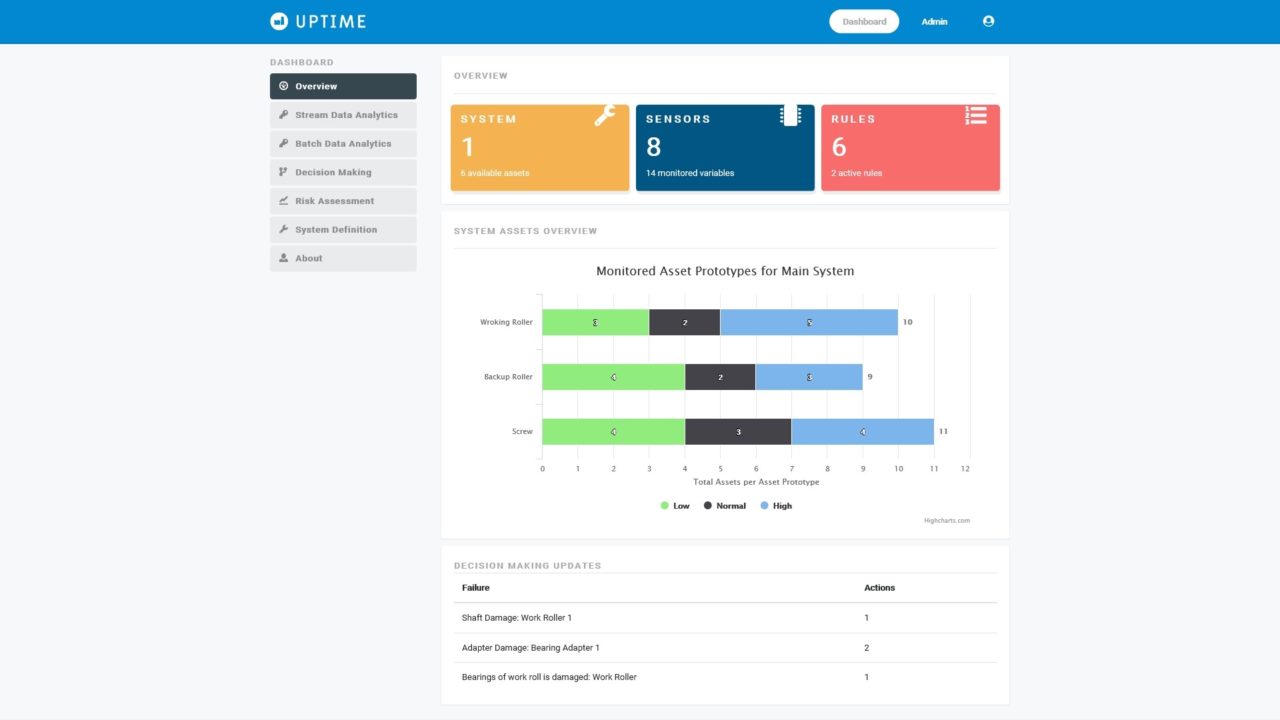Click the branch icon beside Decision Making
This screenshot has width=1280, height=720.
[x=284, y=172]
